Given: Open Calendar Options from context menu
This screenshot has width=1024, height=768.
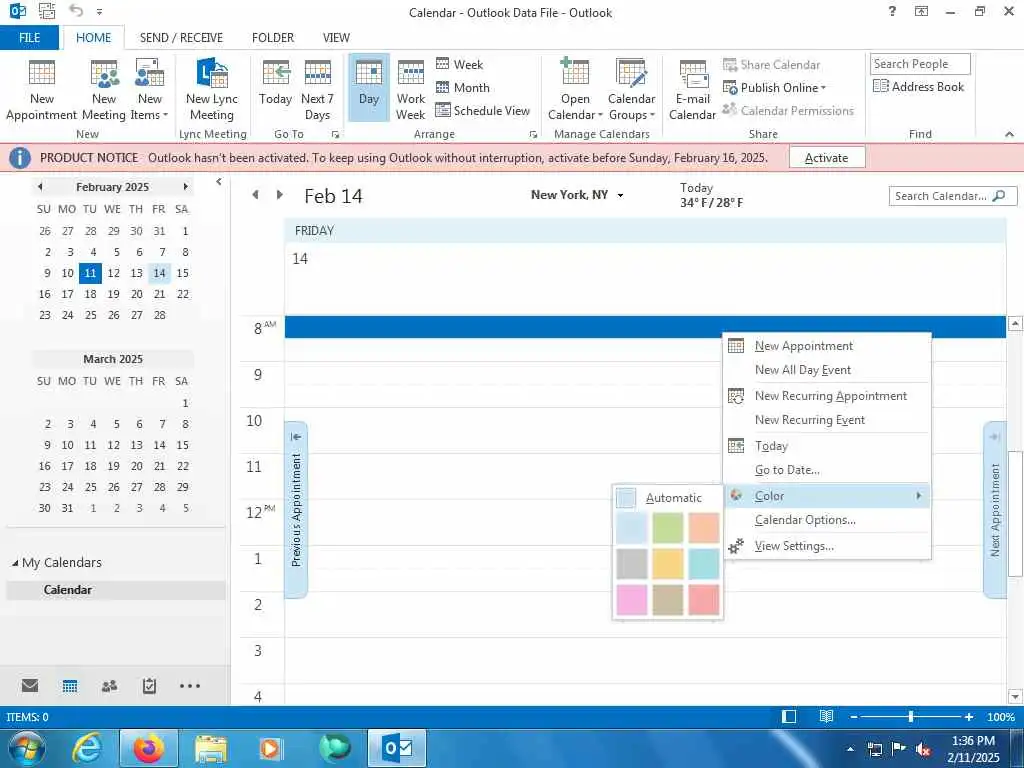Looking at the screenshot, I should (827, 520).
